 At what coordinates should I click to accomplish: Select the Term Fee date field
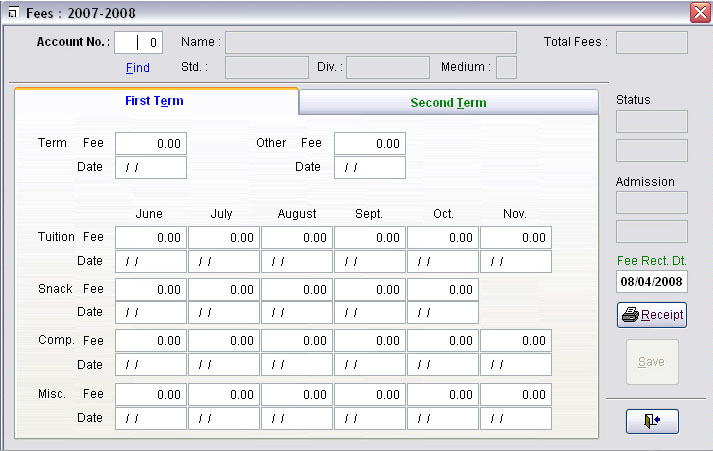(151, 167)
